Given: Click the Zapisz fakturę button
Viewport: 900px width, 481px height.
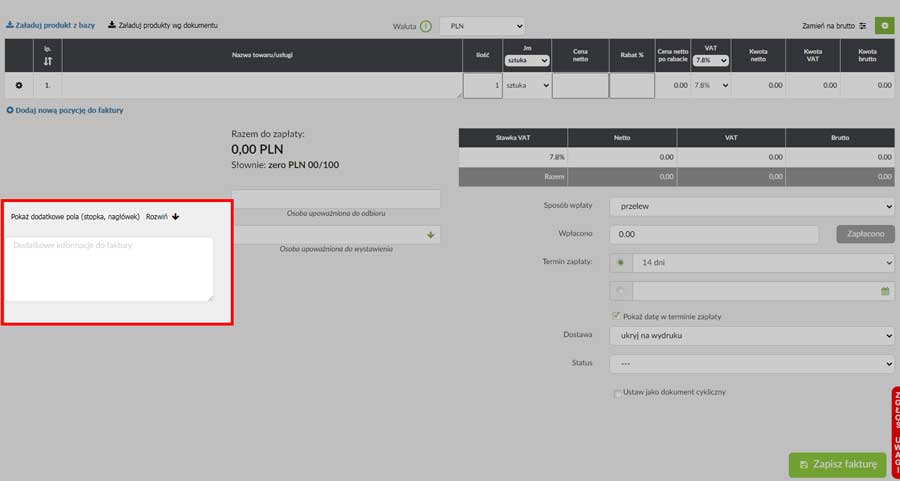Looking at the screenshot, I should [x=837, y=464].
